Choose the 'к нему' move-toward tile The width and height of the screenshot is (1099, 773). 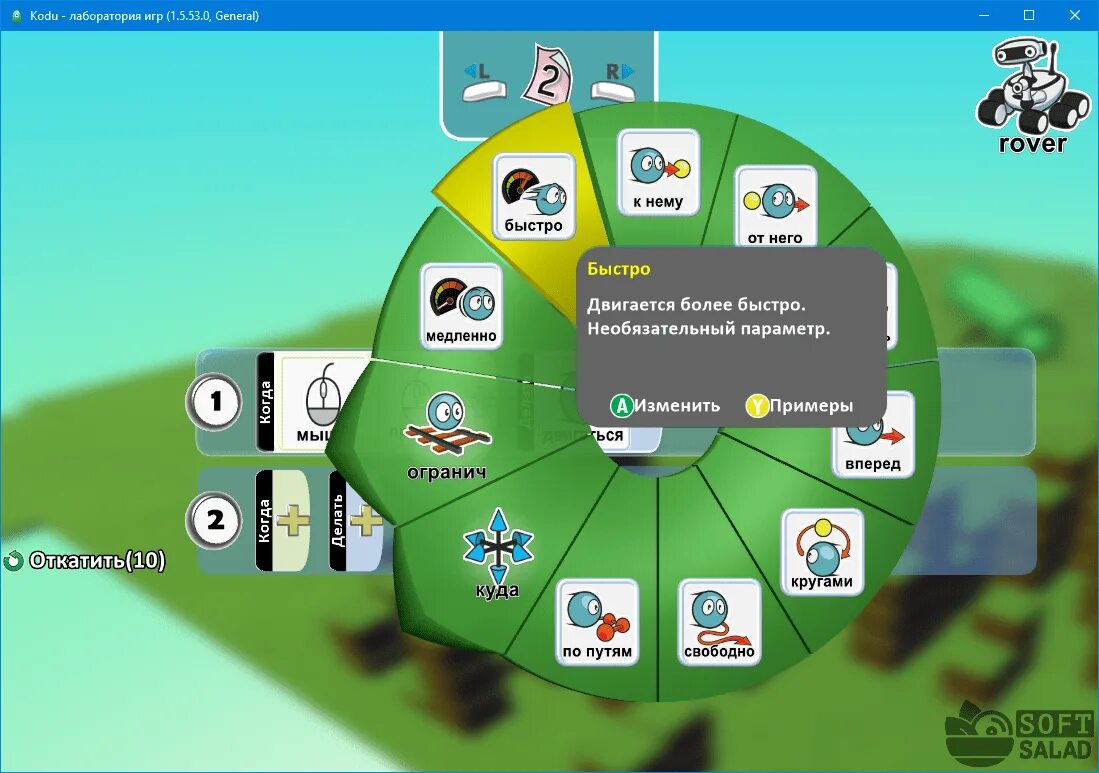(x=657, y=172)
